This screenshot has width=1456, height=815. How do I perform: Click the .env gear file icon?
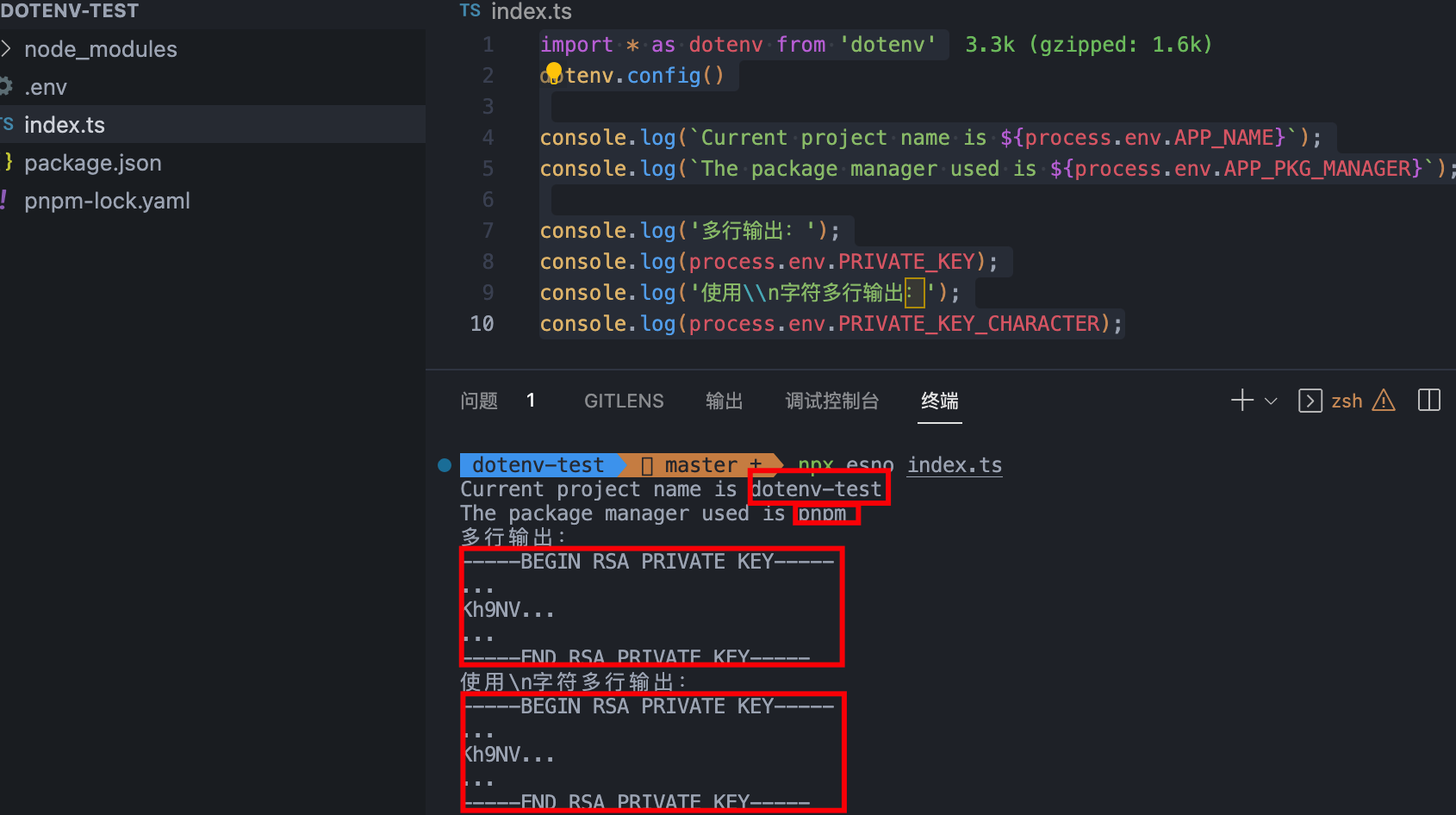[x=6, y=86]
